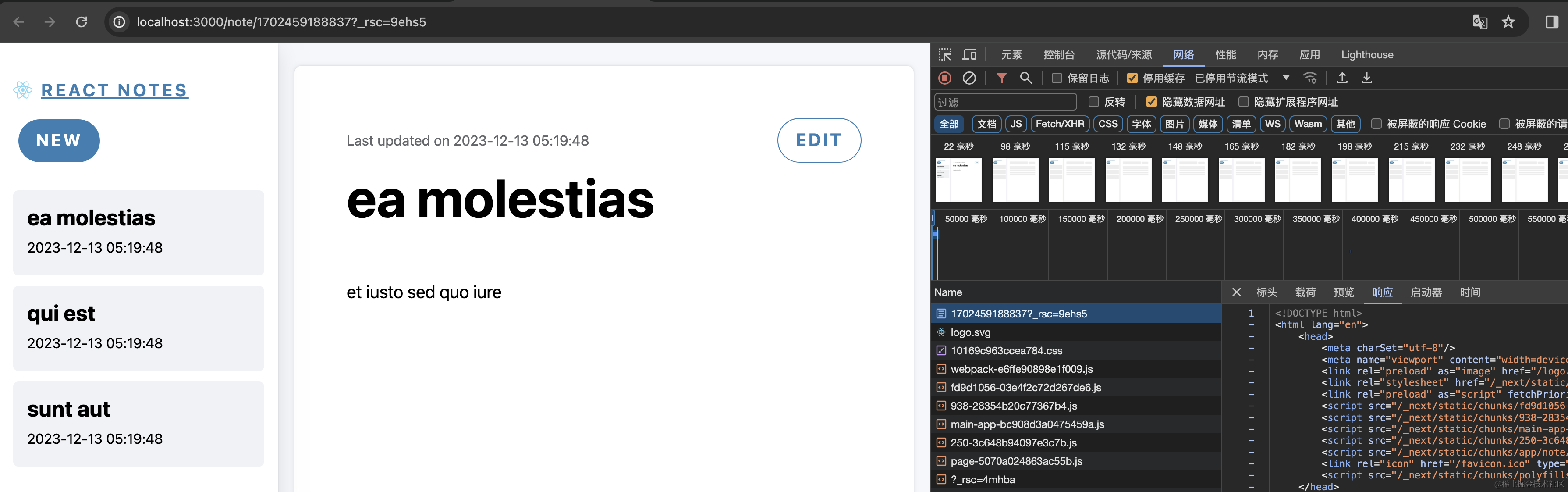This screenshot has width=1568, height=492.
Task: Click the inspect element picker icon
Action: (945, 55)
